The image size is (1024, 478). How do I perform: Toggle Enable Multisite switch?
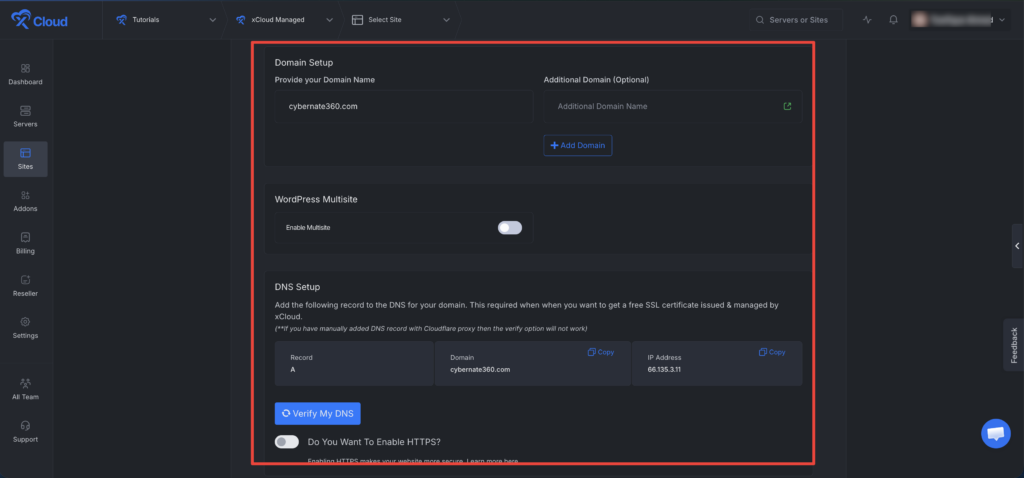point(510,228)
